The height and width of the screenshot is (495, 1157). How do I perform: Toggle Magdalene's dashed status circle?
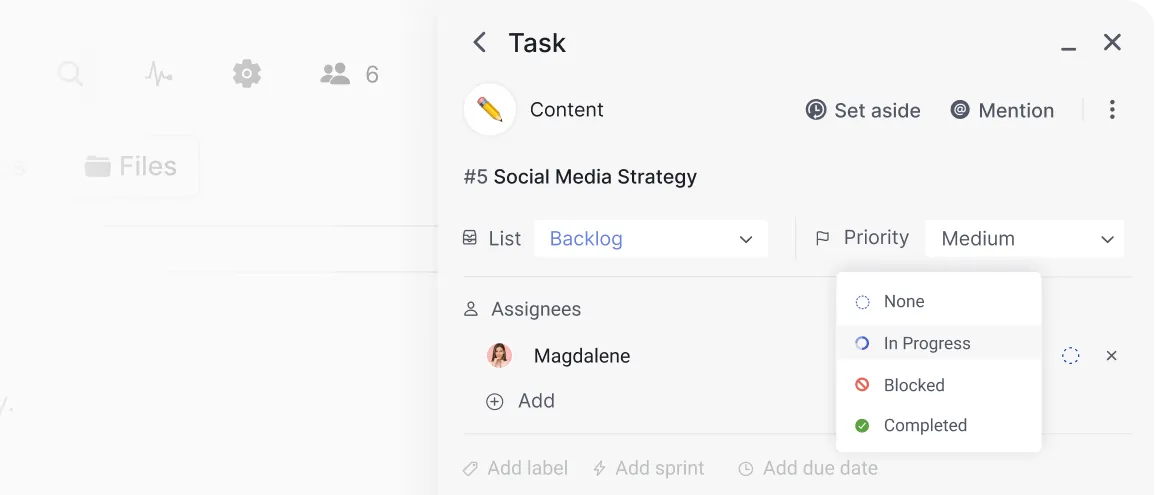tap(1070, 356)
